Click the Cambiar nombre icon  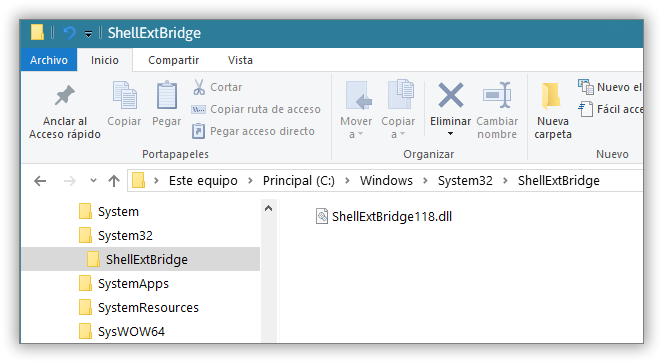pyautogui.click(x=497, y=95)
